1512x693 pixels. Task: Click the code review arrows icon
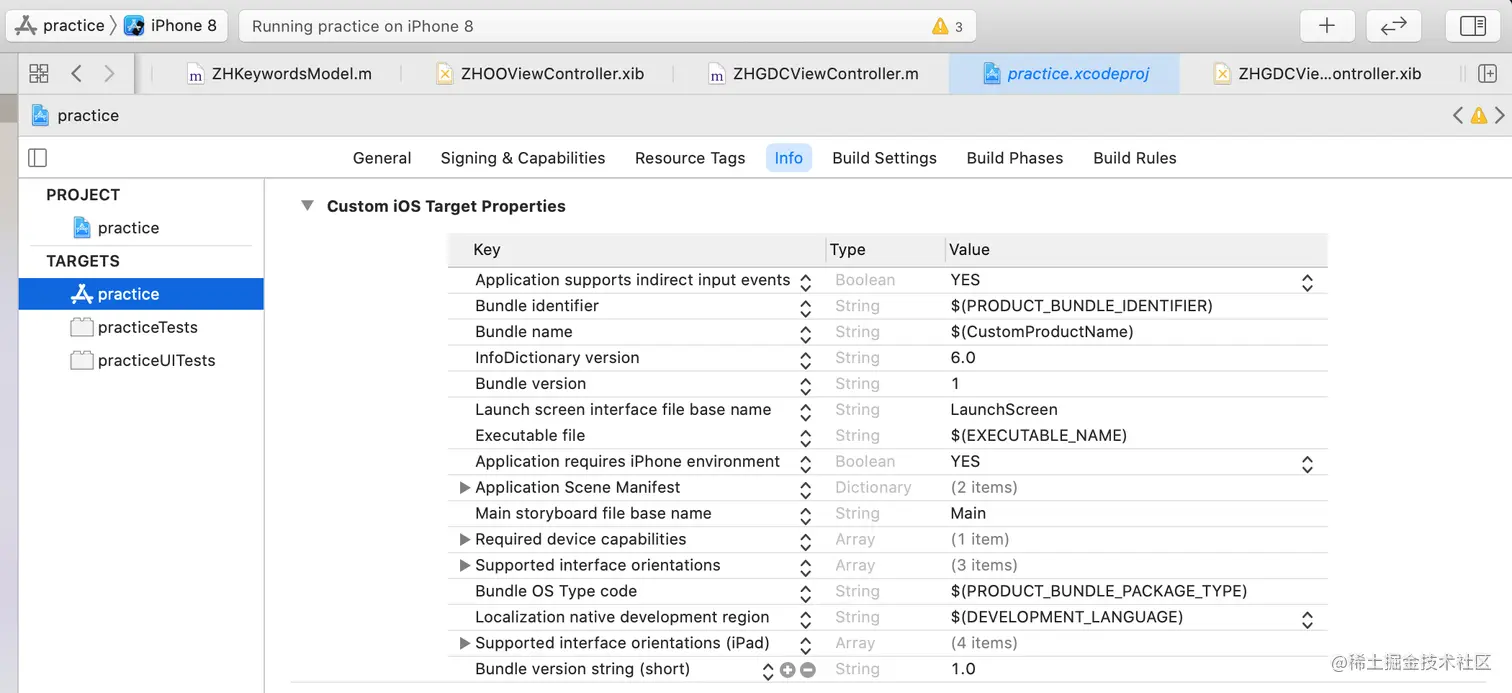pos(1393,26)
